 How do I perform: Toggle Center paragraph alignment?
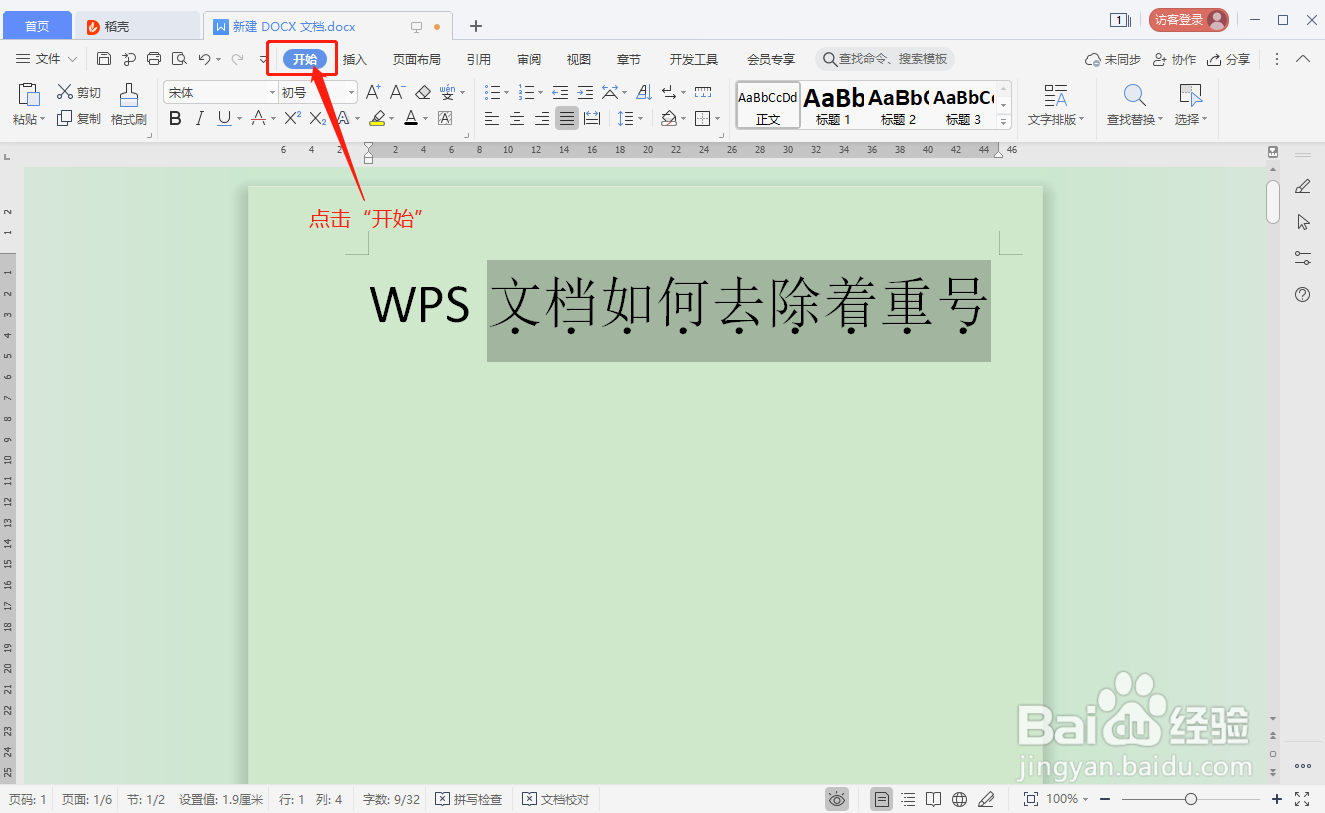pos(517,119)
